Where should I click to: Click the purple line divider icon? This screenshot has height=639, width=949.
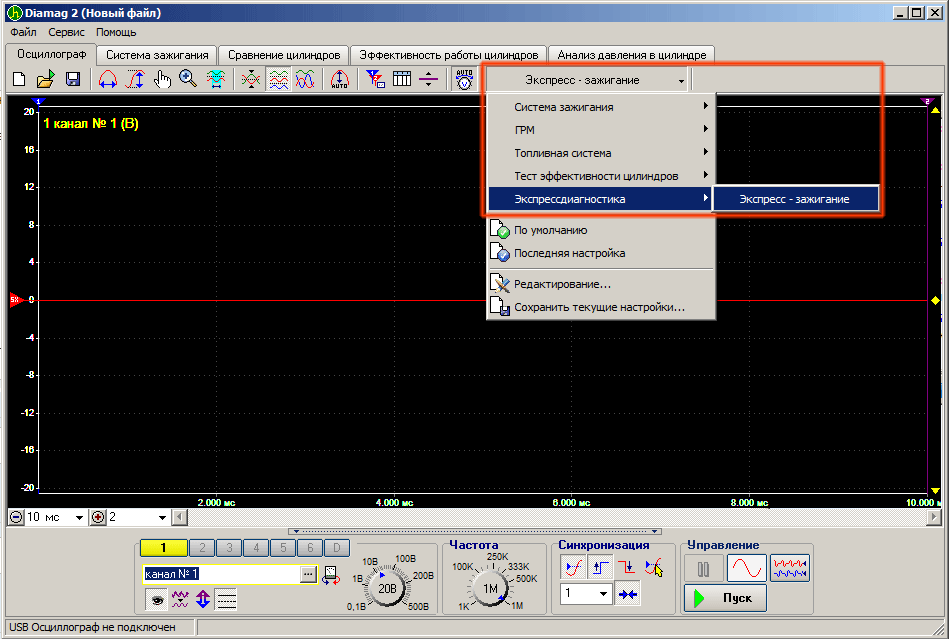(x=429, y=79)
